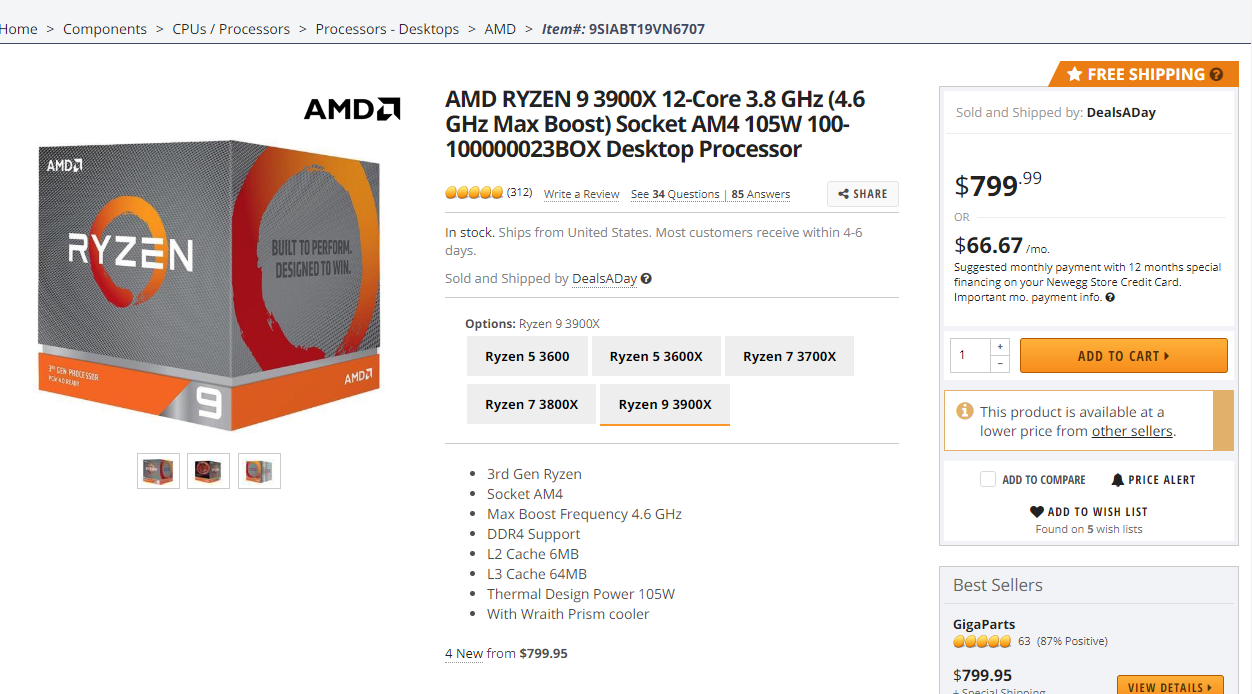
Task: Click the Free Shipping help question mark
Action: tap(1216, 74)
